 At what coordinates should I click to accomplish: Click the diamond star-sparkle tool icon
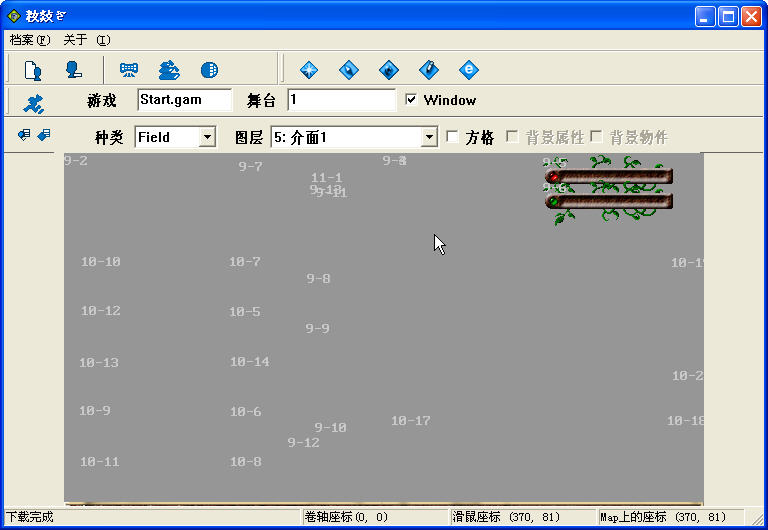click(x=309, y=70)
